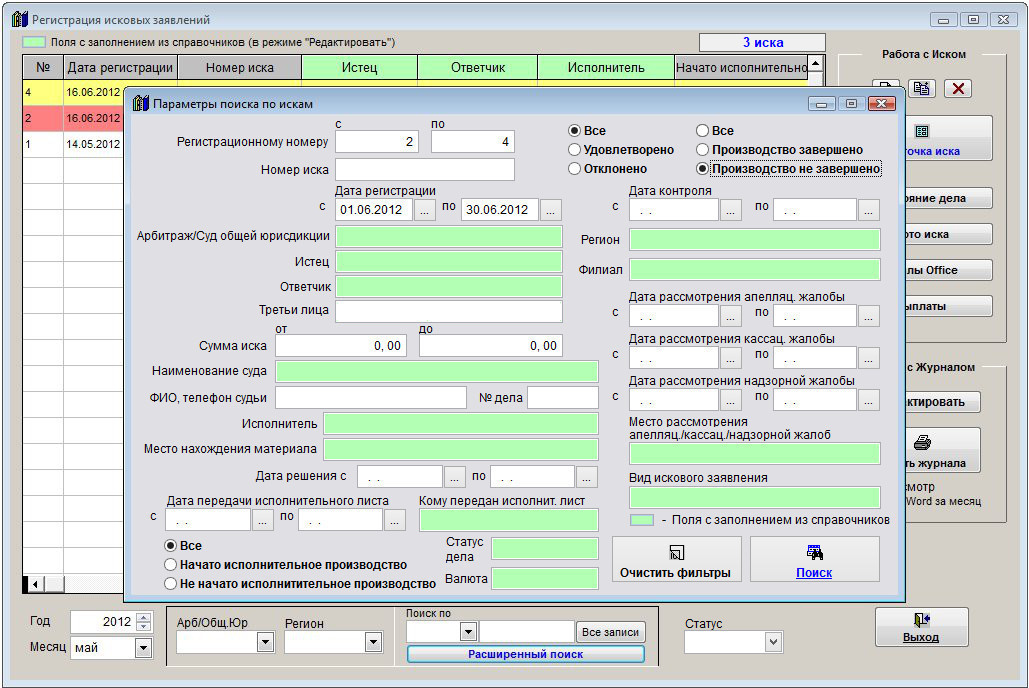Screen dimensions: 1029x688
Task: Select the Производство завершено radio option
Action: pyautogui.click(x=703, y=150)
